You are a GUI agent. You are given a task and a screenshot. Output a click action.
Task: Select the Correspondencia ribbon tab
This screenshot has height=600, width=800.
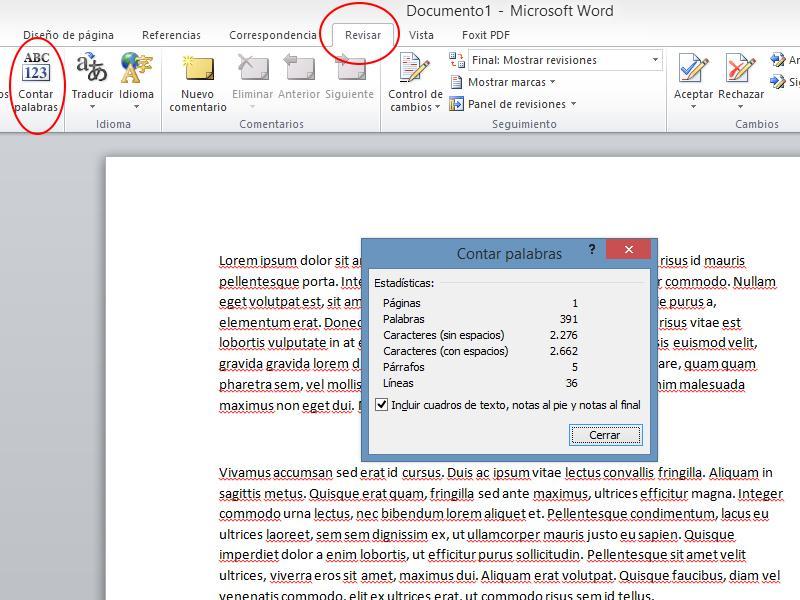point(272,35)
